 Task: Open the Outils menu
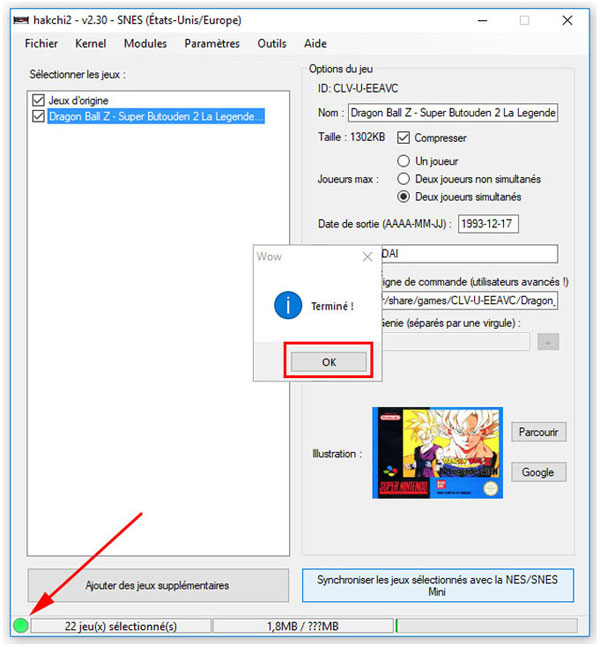click(x=271, y=43)
